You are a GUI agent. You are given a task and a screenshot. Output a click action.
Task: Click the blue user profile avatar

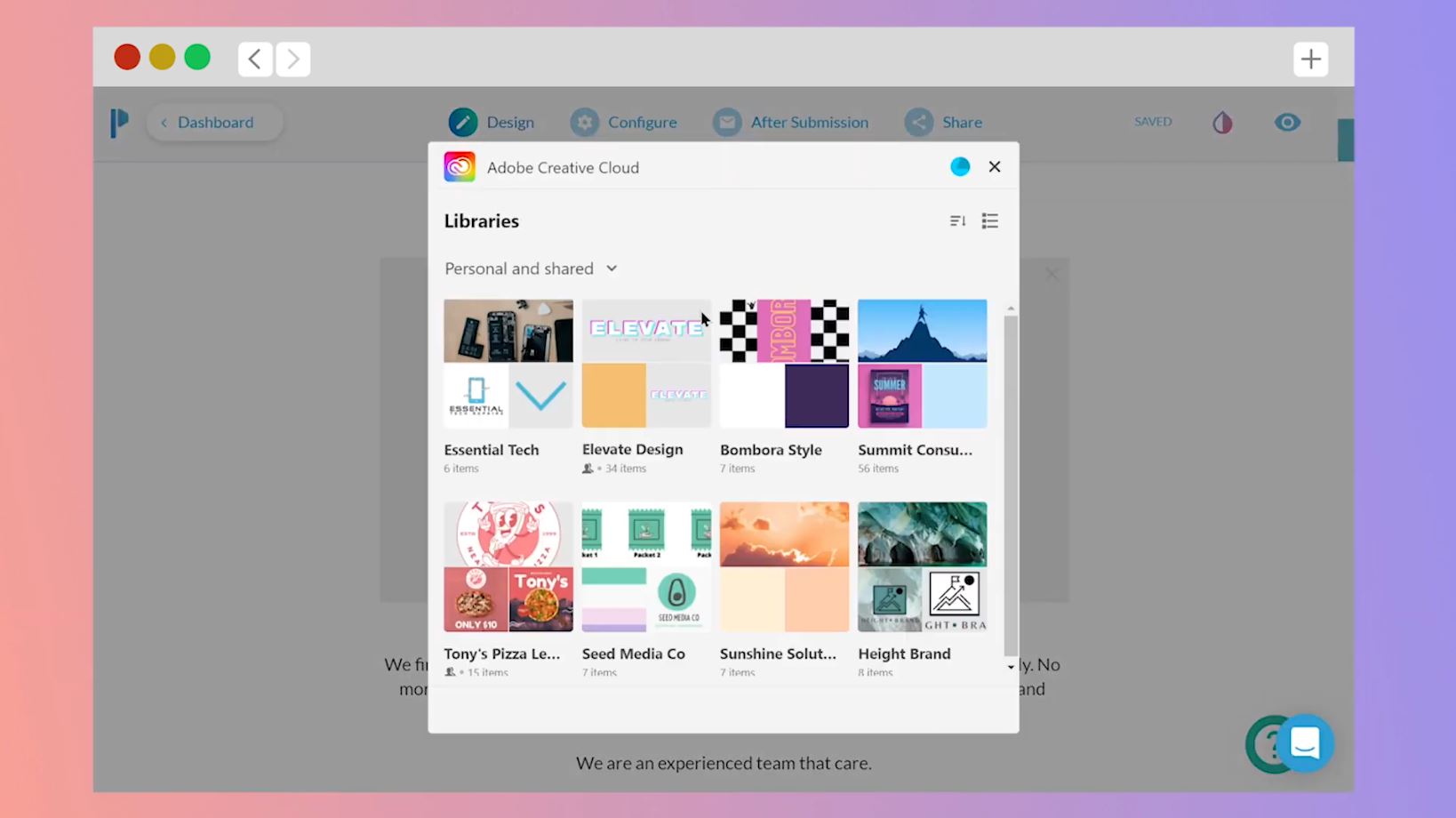[x=960, y=167]
